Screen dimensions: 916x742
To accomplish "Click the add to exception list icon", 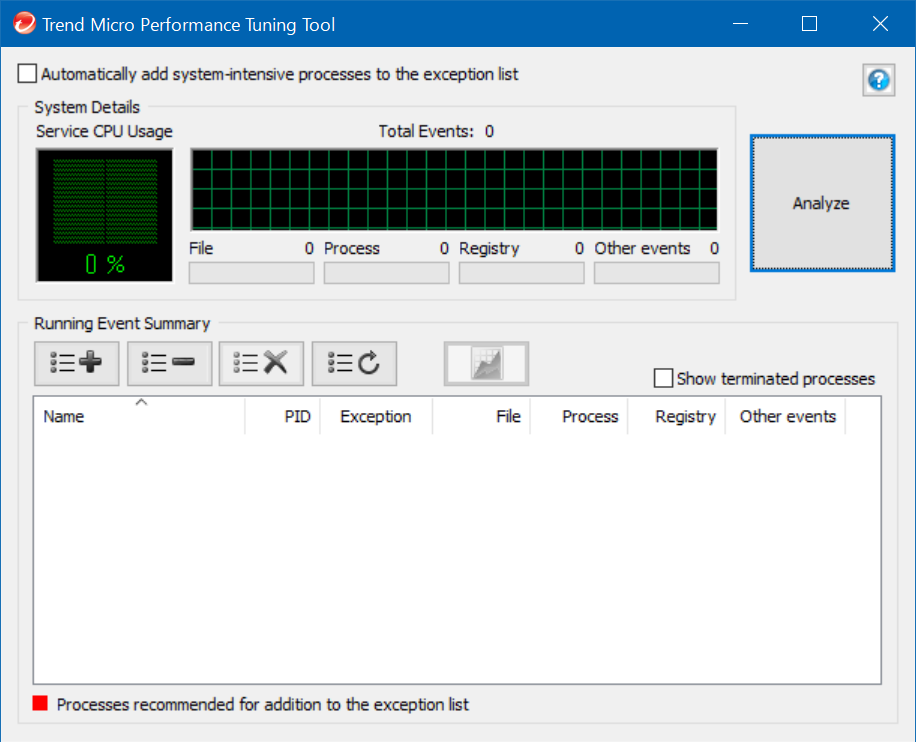I will click(x=77, y=363).
